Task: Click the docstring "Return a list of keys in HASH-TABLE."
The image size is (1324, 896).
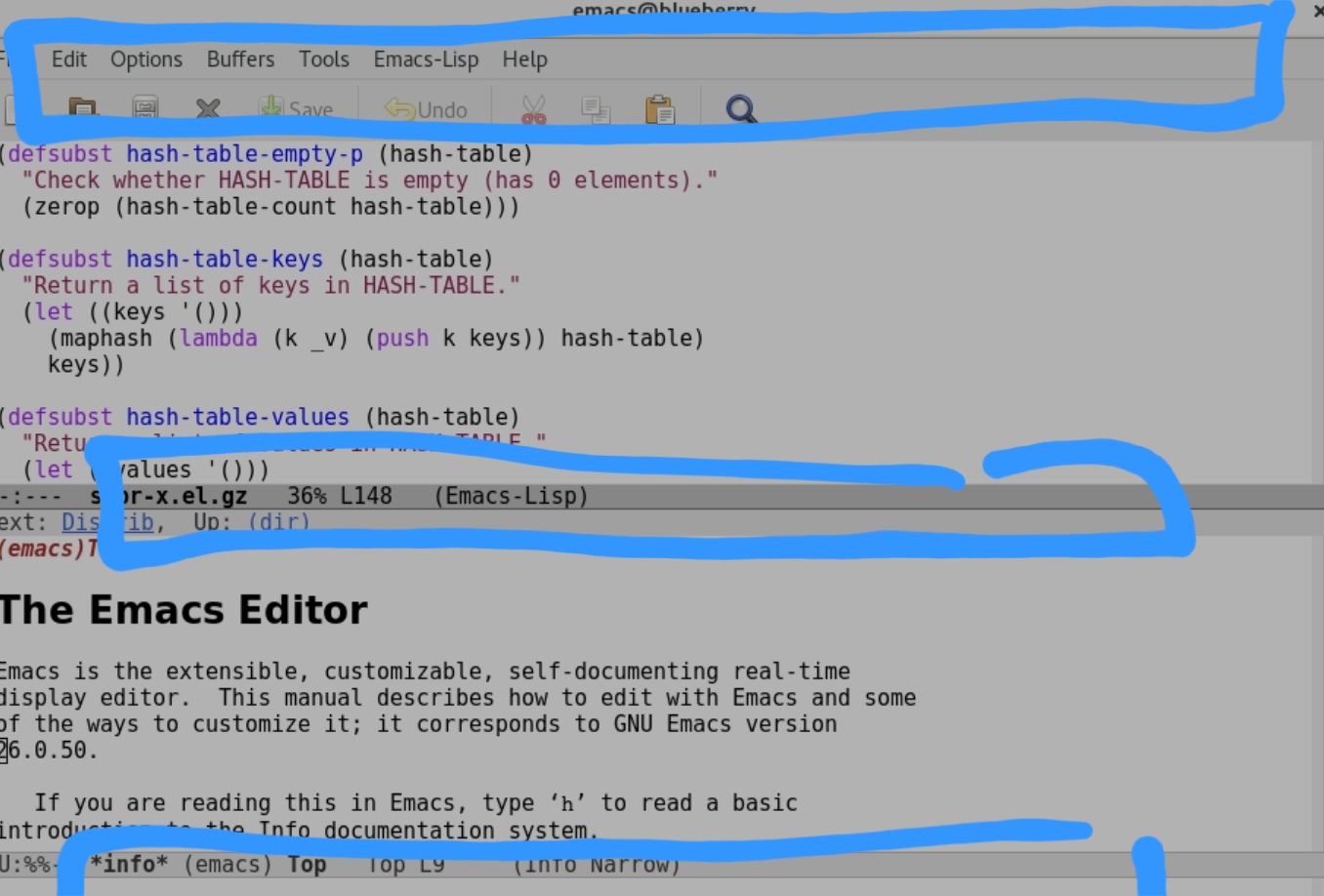Action: point(271,286)
